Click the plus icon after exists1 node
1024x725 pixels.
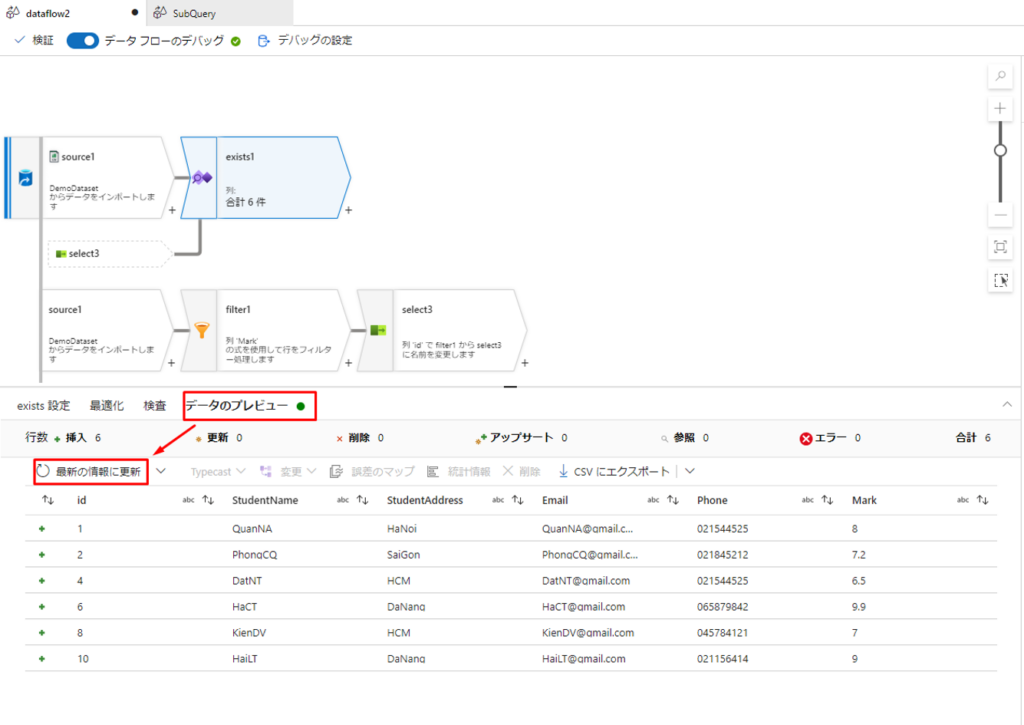pyautogui.click(x=348, y=210)
